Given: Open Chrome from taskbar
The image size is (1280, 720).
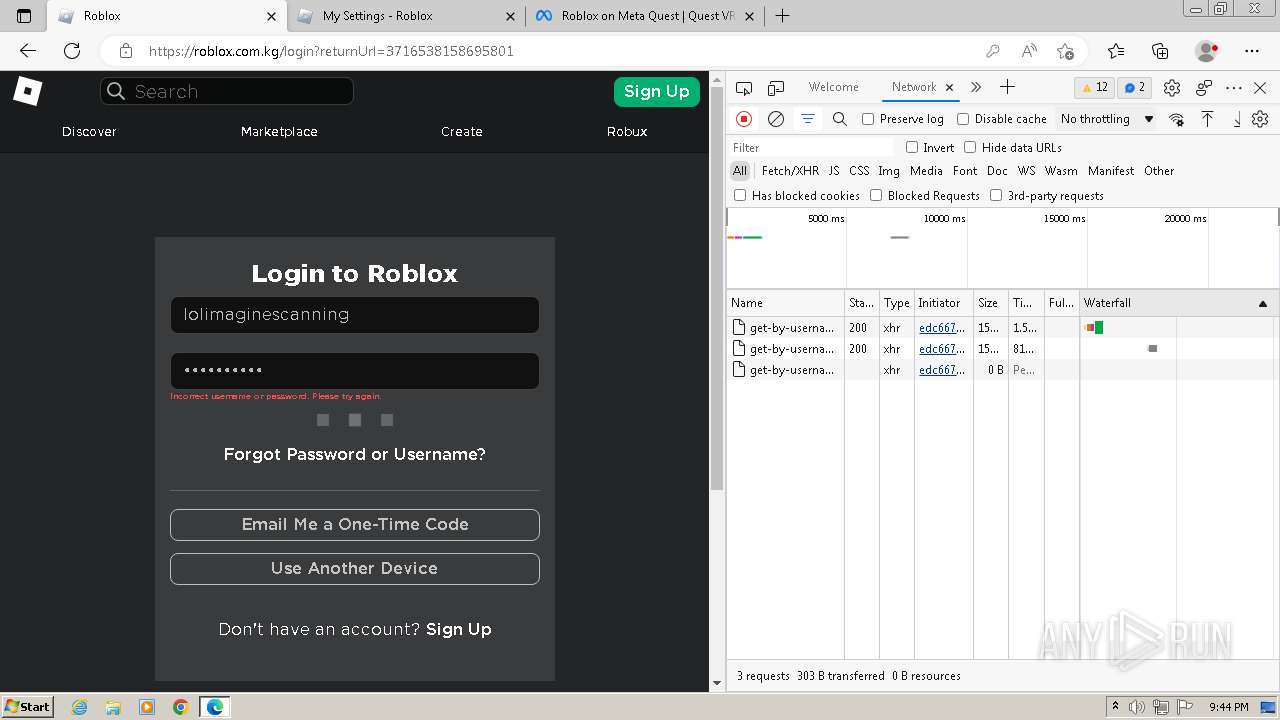Looking at the screenshot, I should coord(181,707).
